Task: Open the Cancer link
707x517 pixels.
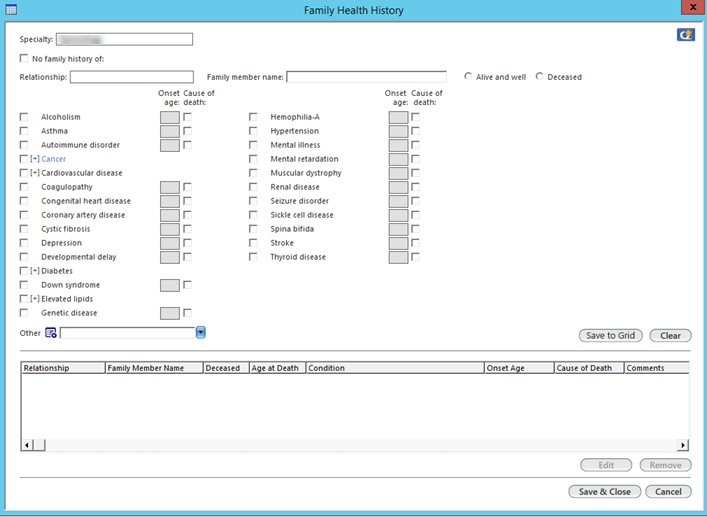Action: pyautogui.click(x=53, y=159)
